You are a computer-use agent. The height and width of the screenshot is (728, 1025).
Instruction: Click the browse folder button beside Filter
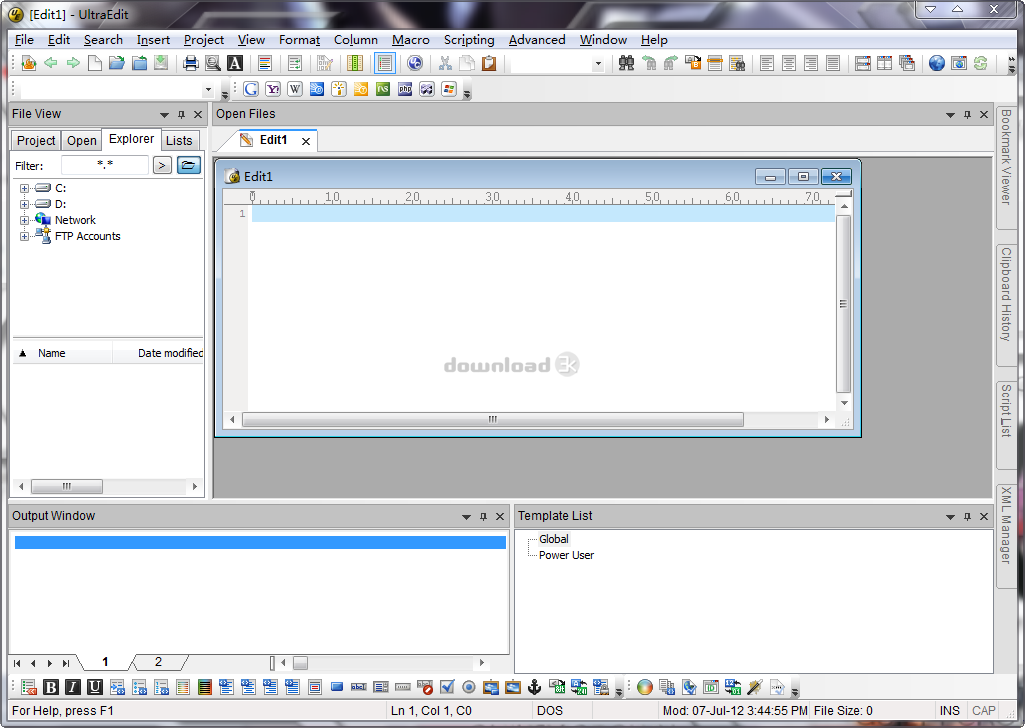pos(188,165)
